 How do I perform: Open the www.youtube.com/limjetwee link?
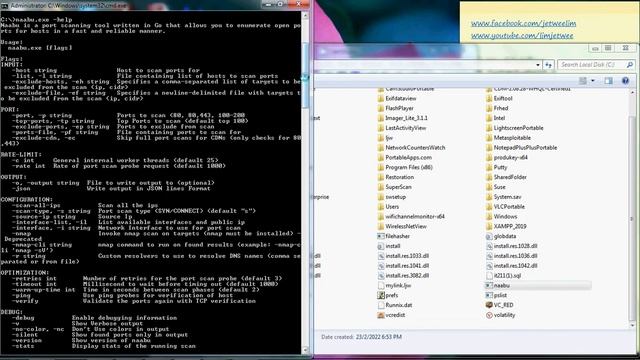coord(522,36)
